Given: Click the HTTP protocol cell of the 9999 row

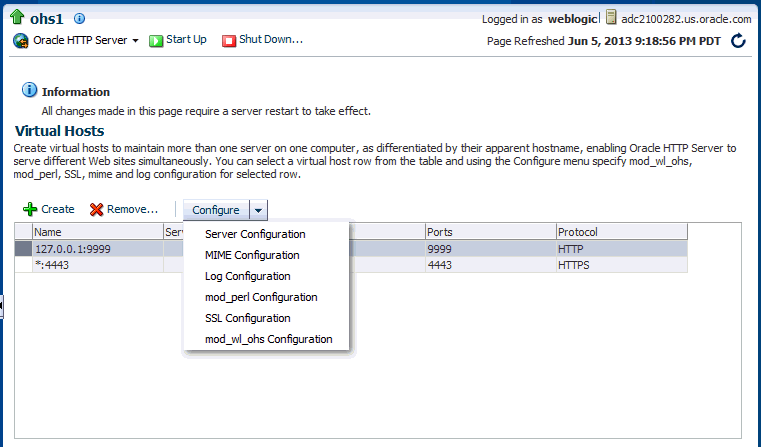Looking at the screenshot, I should (622, 249).
